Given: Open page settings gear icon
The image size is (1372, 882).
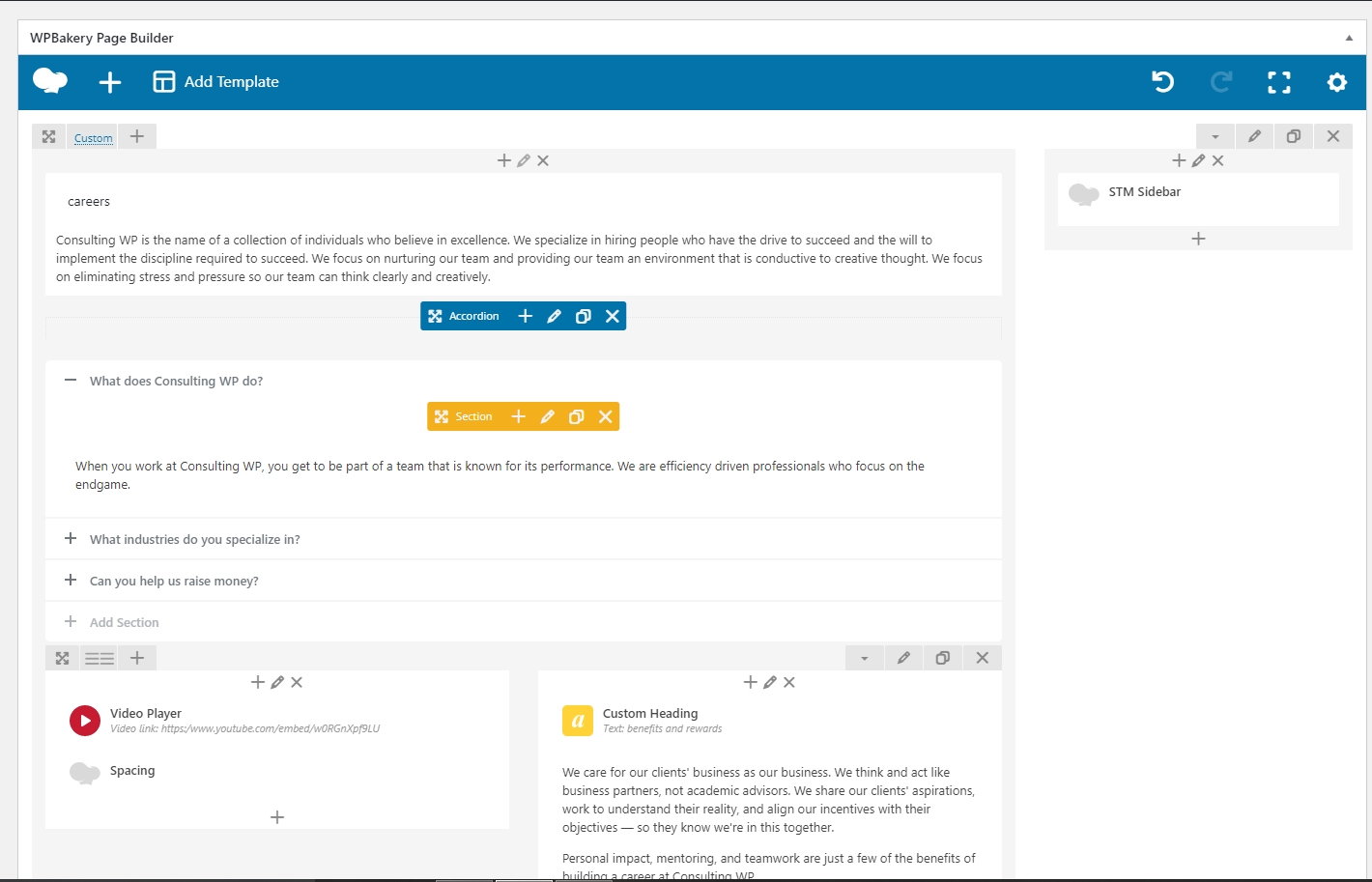Looking at the screenshot, I should click(1337, 82).
